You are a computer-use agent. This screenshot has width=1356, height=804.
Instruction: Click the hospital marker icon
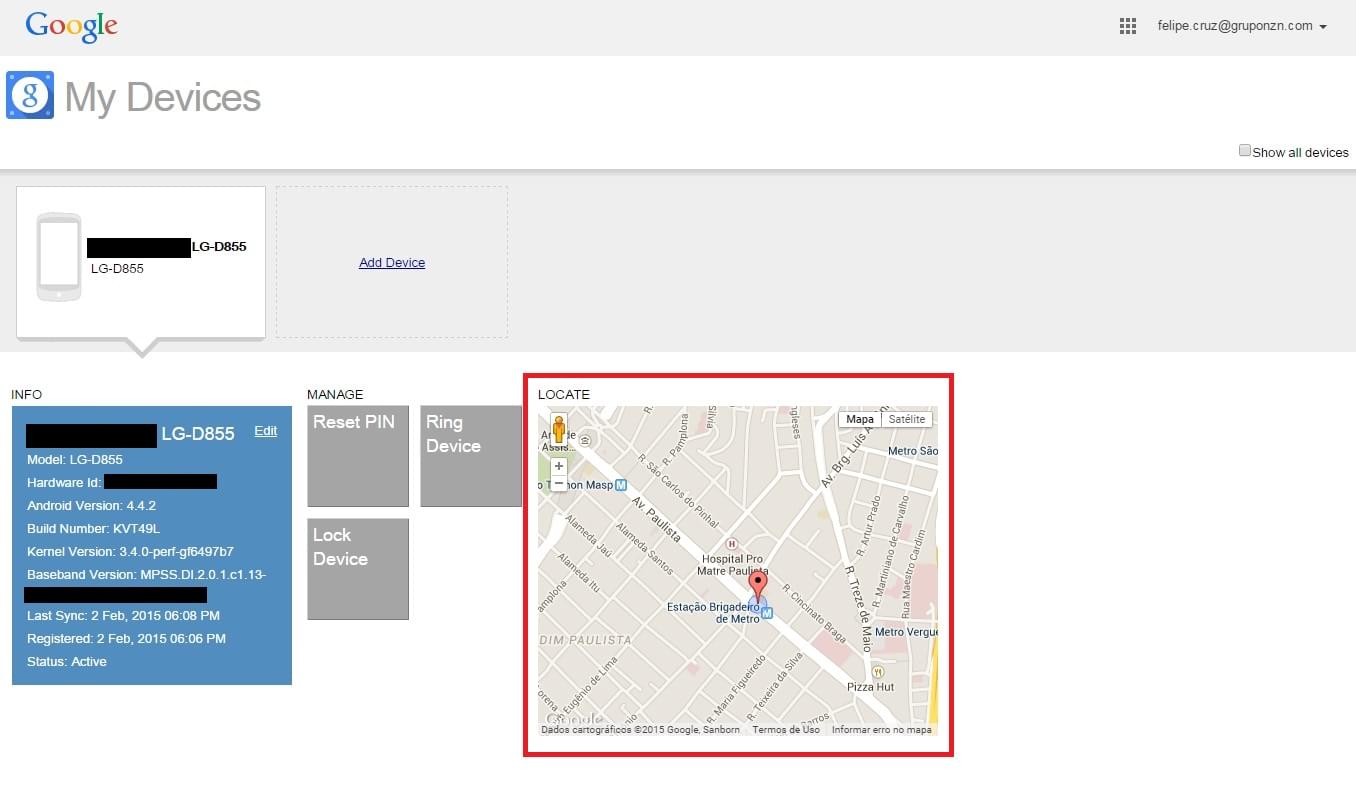pos(731,544)
